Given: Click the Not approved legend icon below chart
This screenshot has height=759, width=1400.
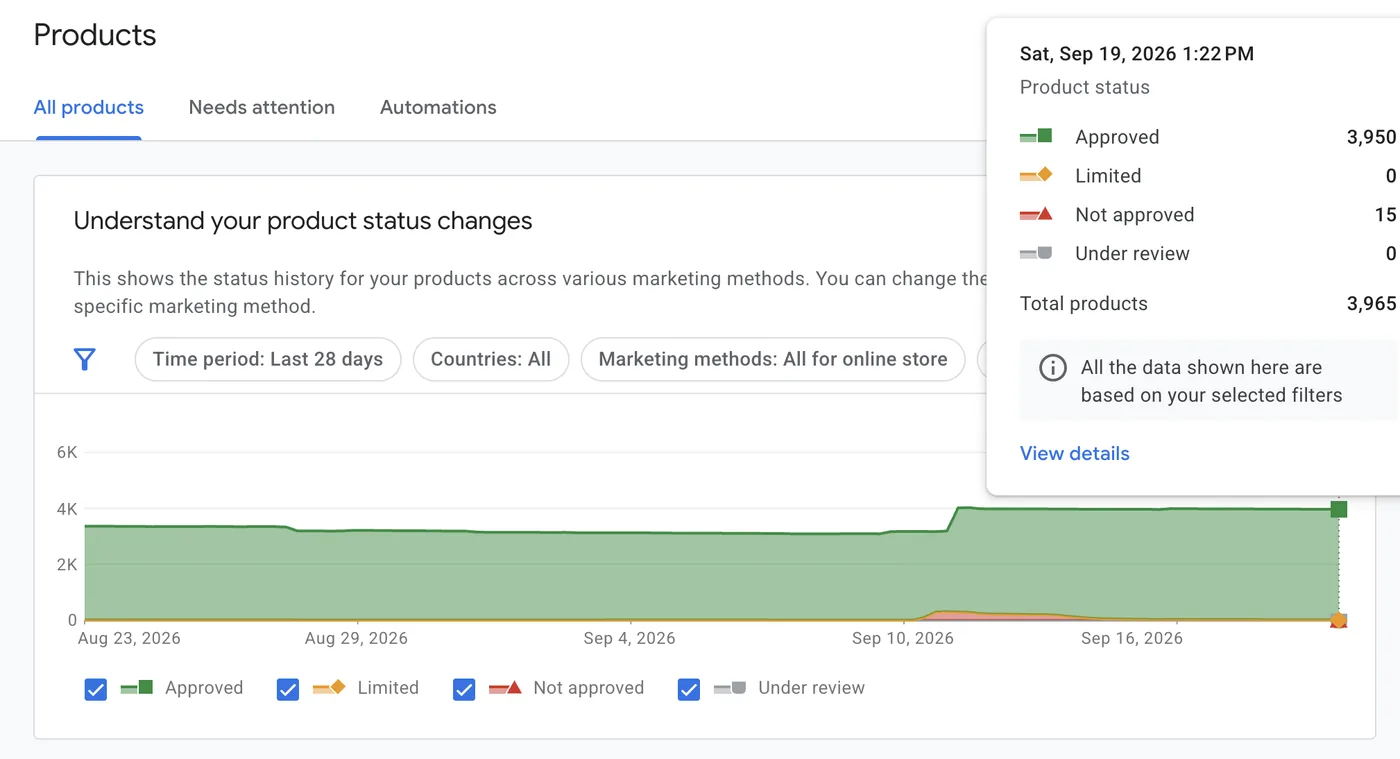Looking at the screenshot, I should [505, 688].
